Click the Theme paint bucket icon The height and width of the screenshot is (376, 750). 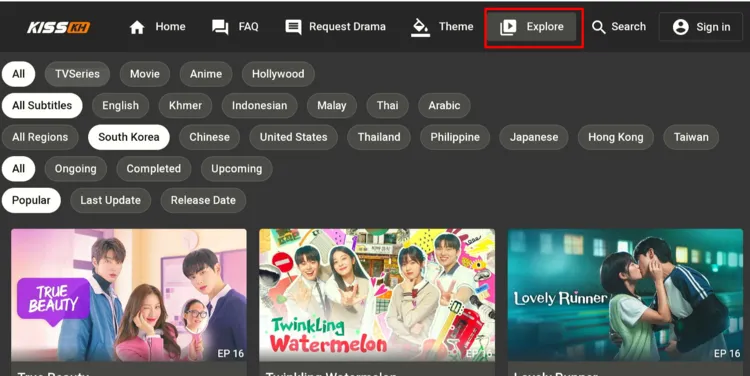[x=420, y=27]
